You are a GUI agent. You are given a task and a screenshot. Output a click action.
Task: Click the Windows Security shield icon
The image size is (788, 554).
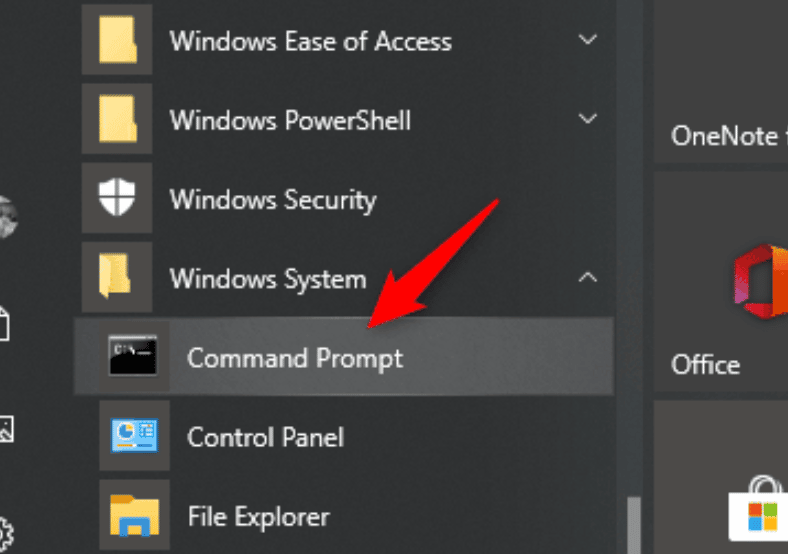pyautogui.click(x=117, y=198)
